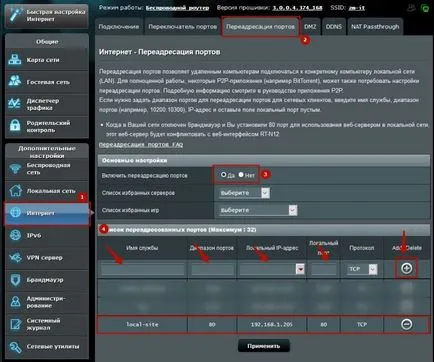Image resolution: width=434 pixels, height=362 pixels.
Task: Open Карта сети menu label
Action: [x=43, y=60]
